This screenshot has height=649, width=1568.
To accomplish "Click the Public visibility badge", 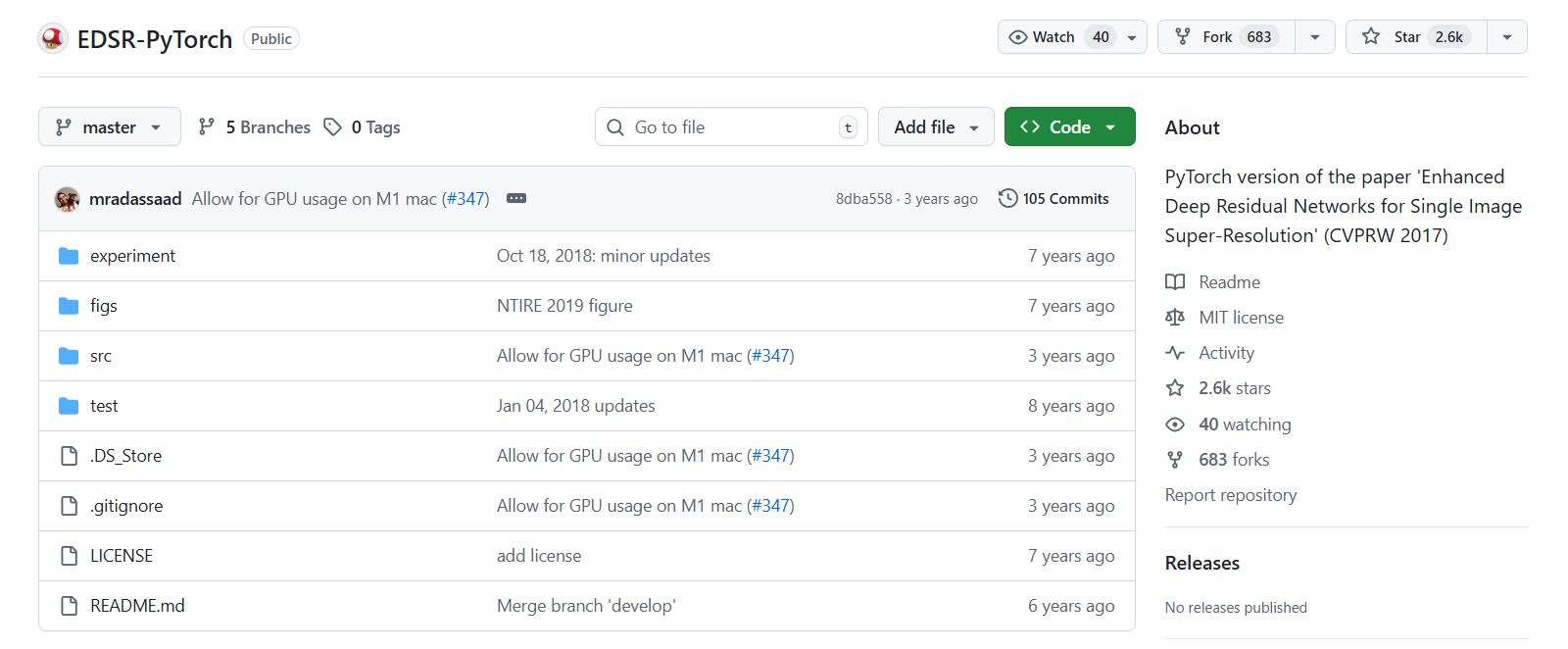I will 271,39.
